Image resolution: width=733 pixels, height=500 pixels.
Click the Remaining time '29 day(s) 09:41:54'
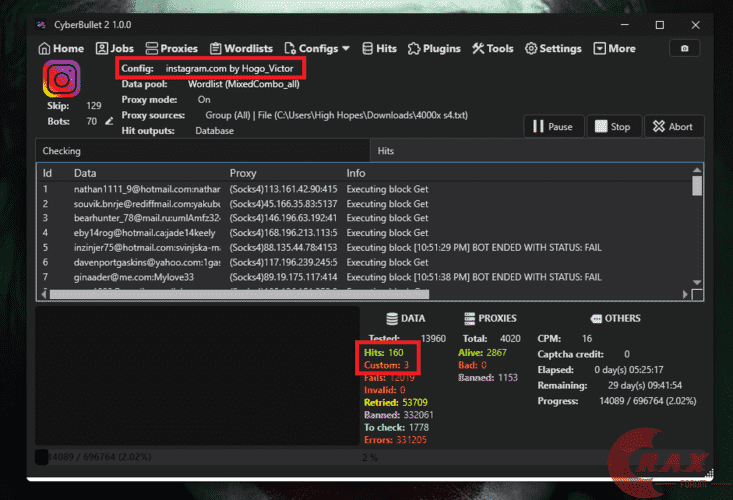tap(645, 386)
